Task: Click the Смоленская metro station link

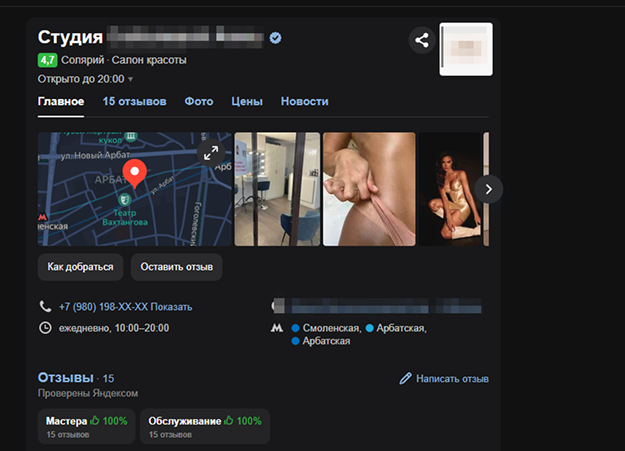Action: [x=331, y=328]
